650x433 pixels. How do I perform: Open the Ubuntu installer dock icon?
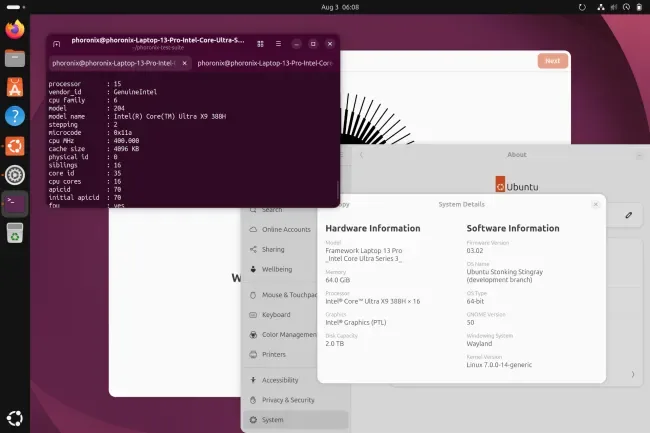click(15, 146)
